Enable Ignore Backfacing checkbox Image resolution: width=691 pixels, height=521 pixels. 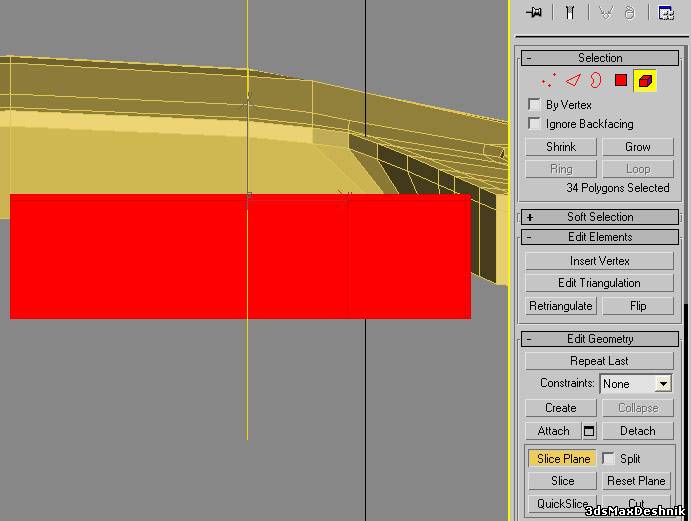[x=534, y=123]
